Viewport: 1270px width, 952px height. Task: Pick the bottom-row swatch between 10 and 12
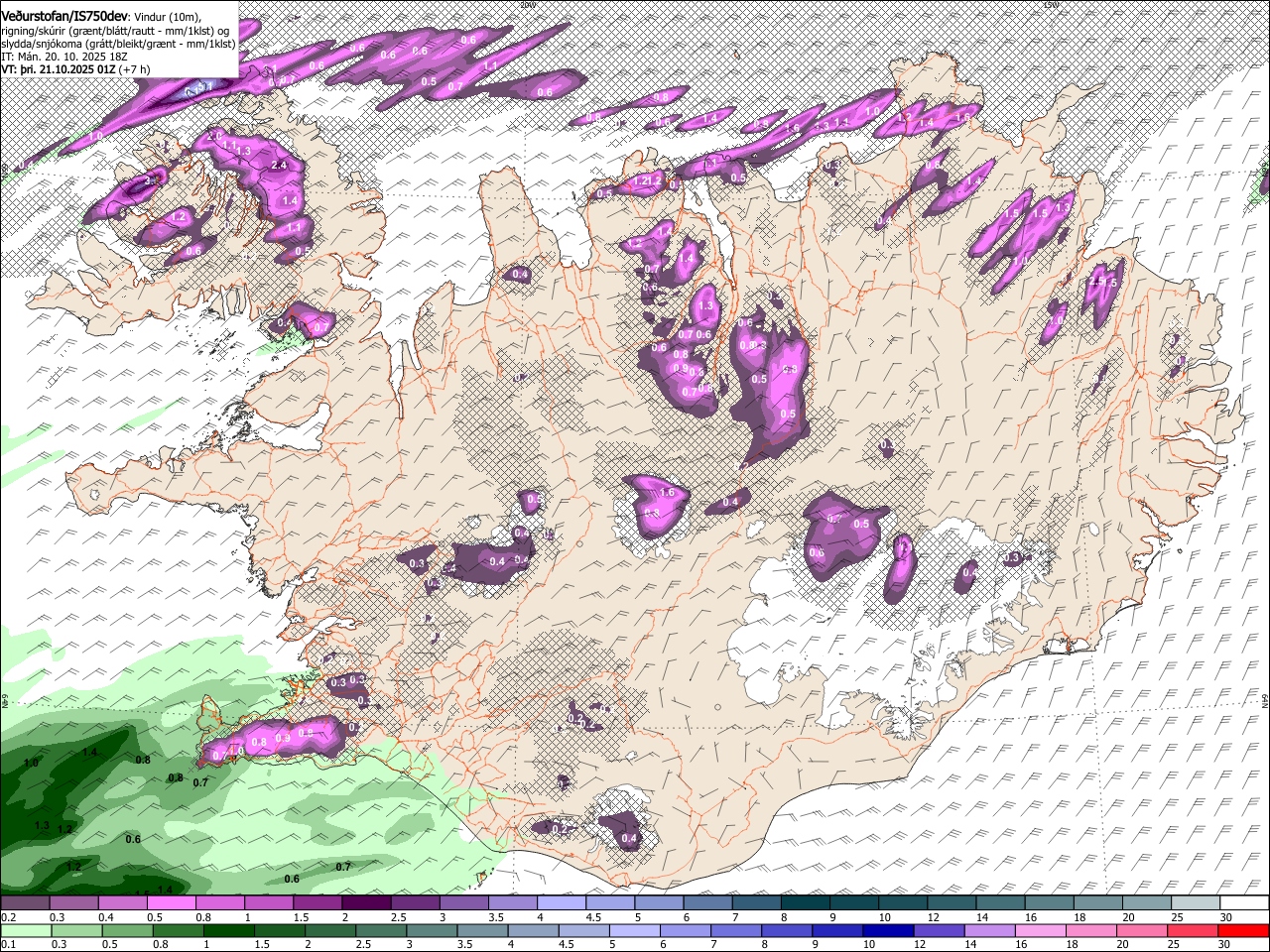(x=890, y=930)
